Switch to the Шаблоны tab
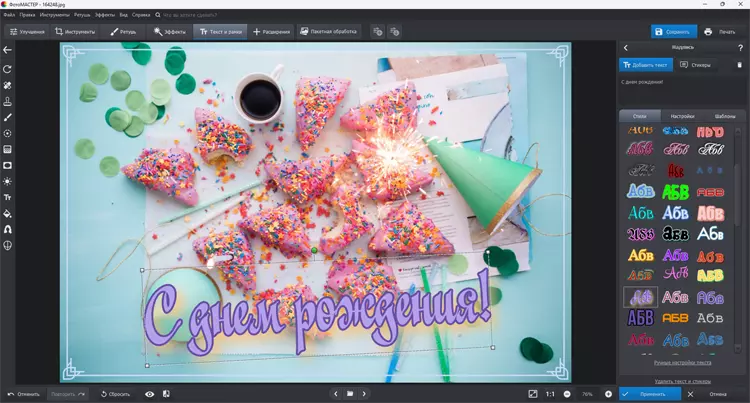750x403 pixels. click(x=725, y=116)
